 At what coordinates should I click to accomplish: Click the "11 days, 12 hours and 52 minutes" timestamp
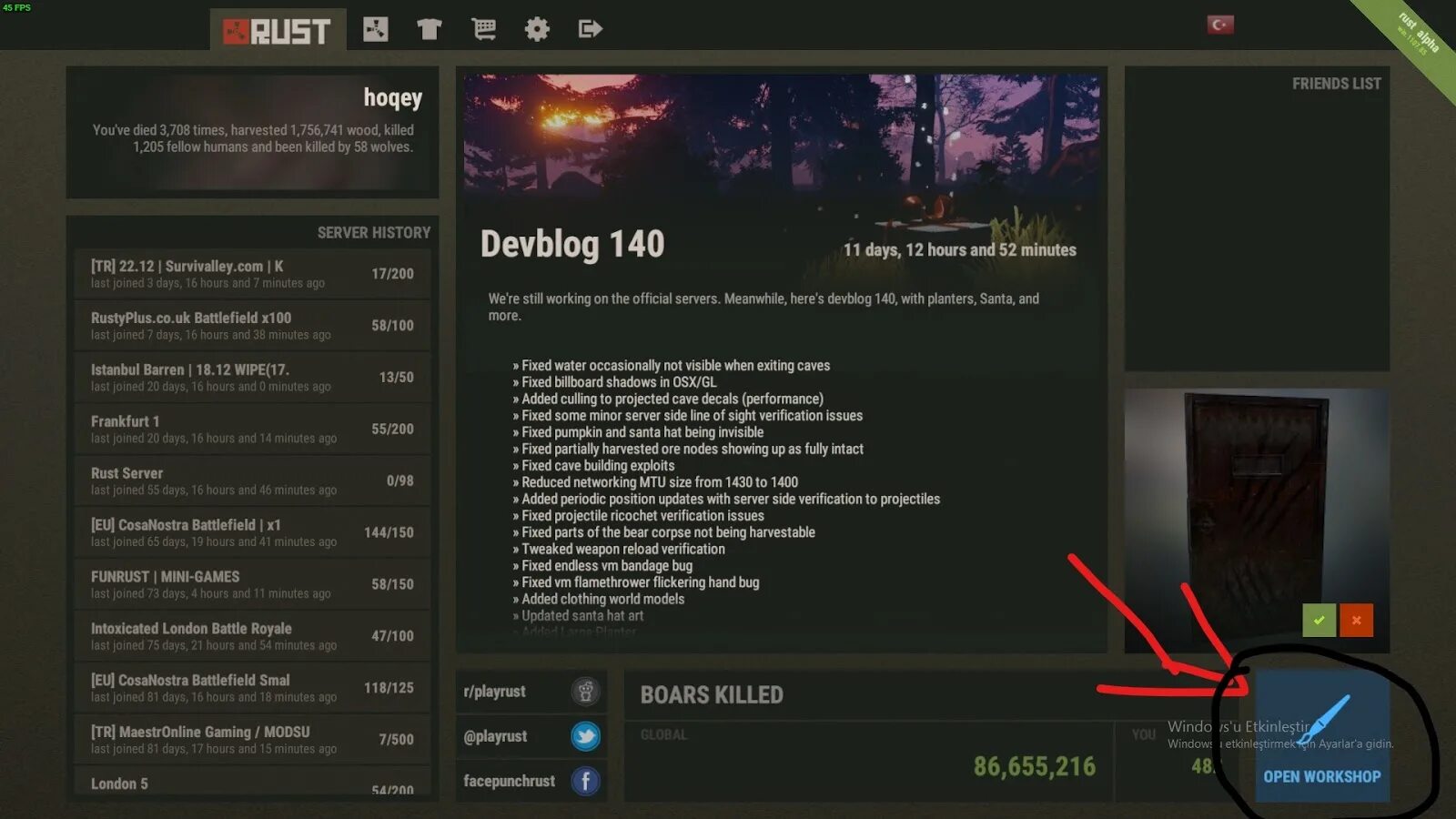tap(960, 250)
